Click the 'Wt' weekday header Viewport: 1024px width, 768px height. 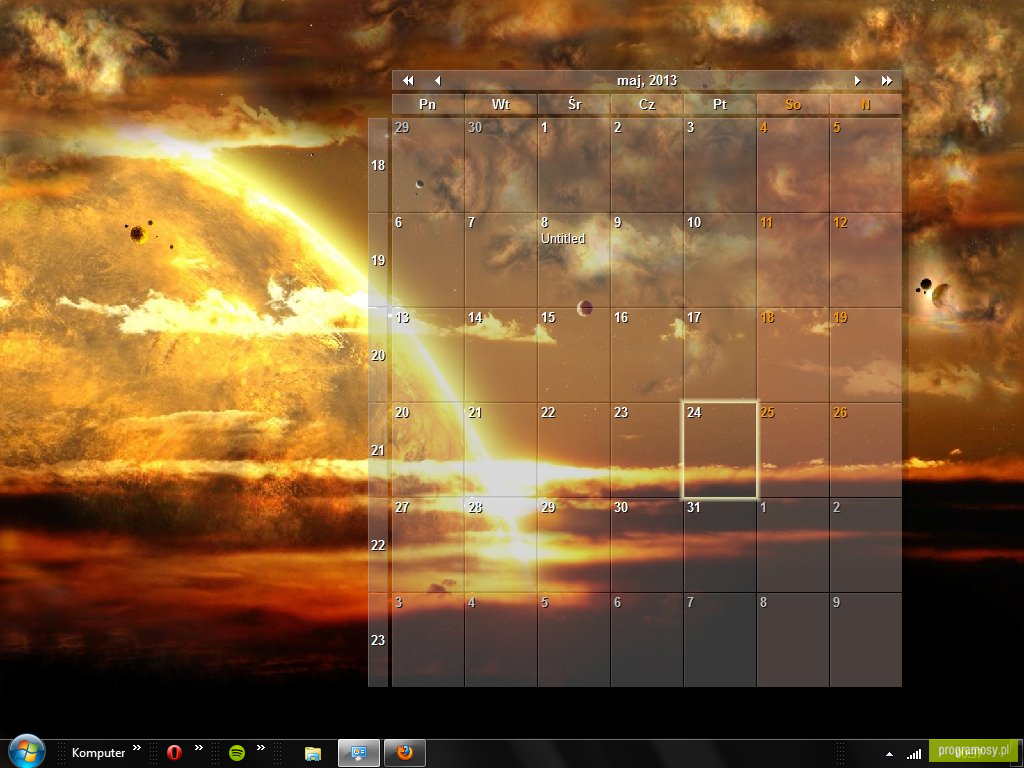pyautogui.click(x=501, y=104)
